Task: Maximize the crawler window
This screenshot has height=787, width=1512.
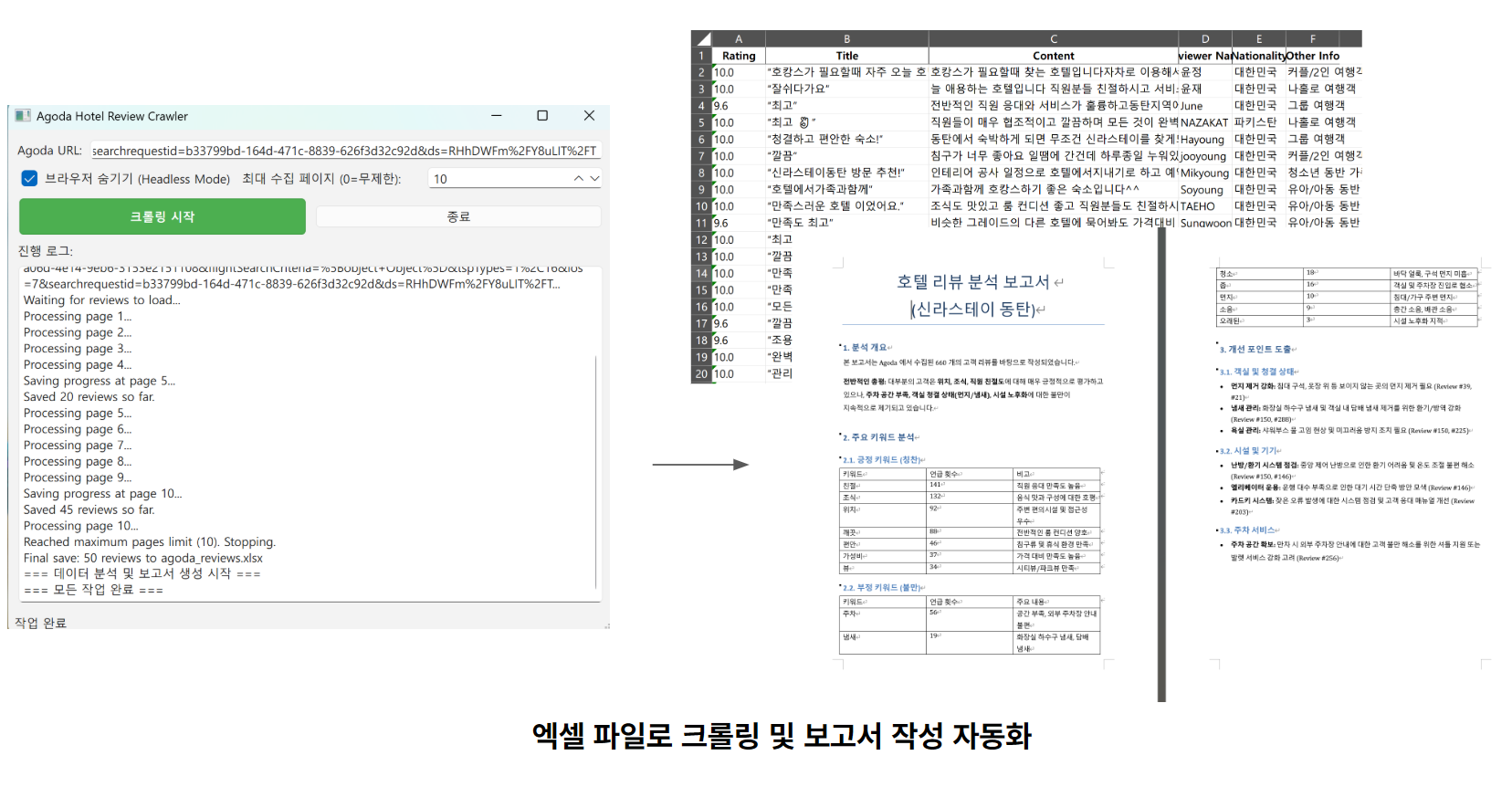Action: coord(542,116)
